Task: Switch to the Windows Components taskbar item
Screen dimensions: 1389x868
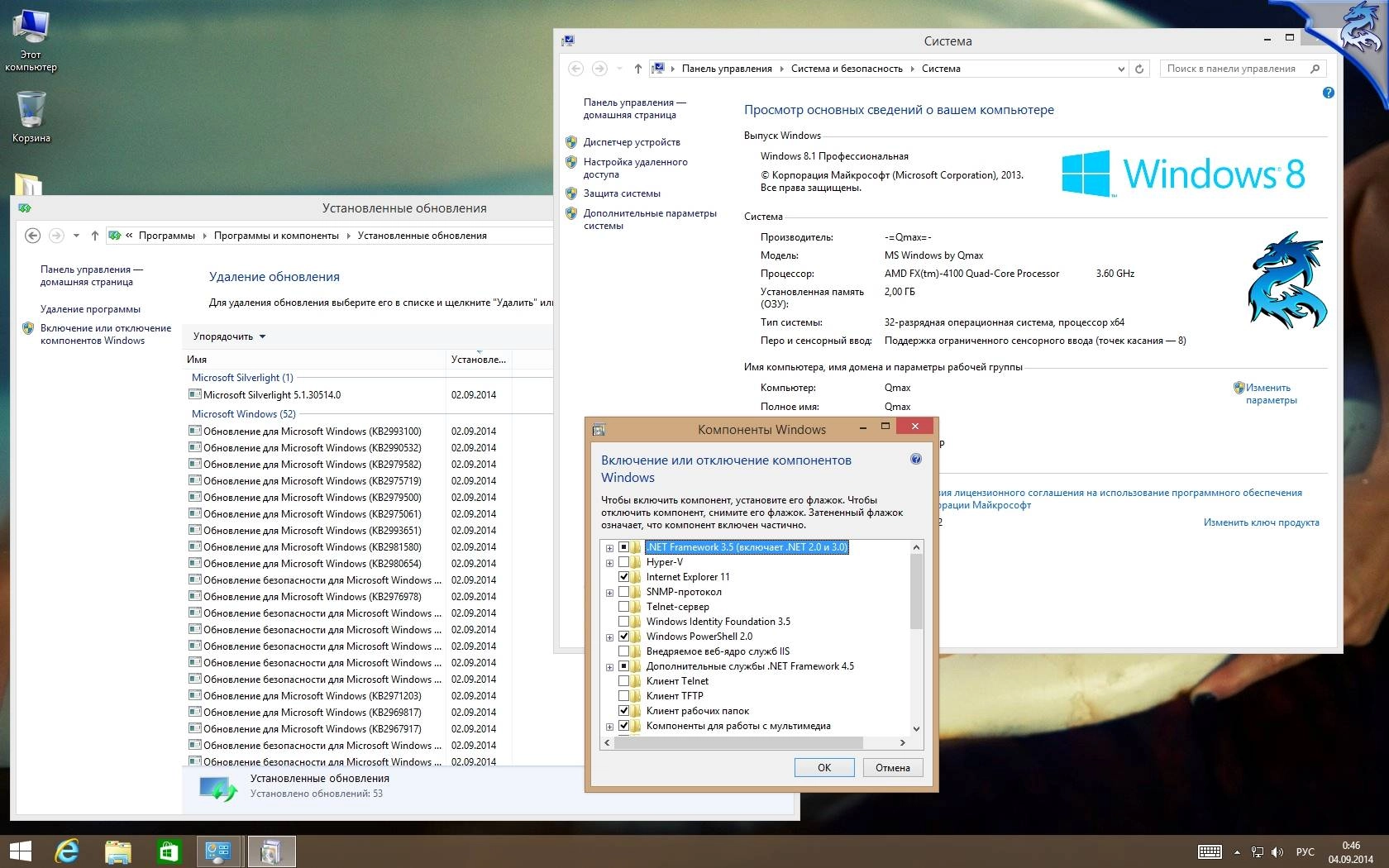Action: [271, 851]
